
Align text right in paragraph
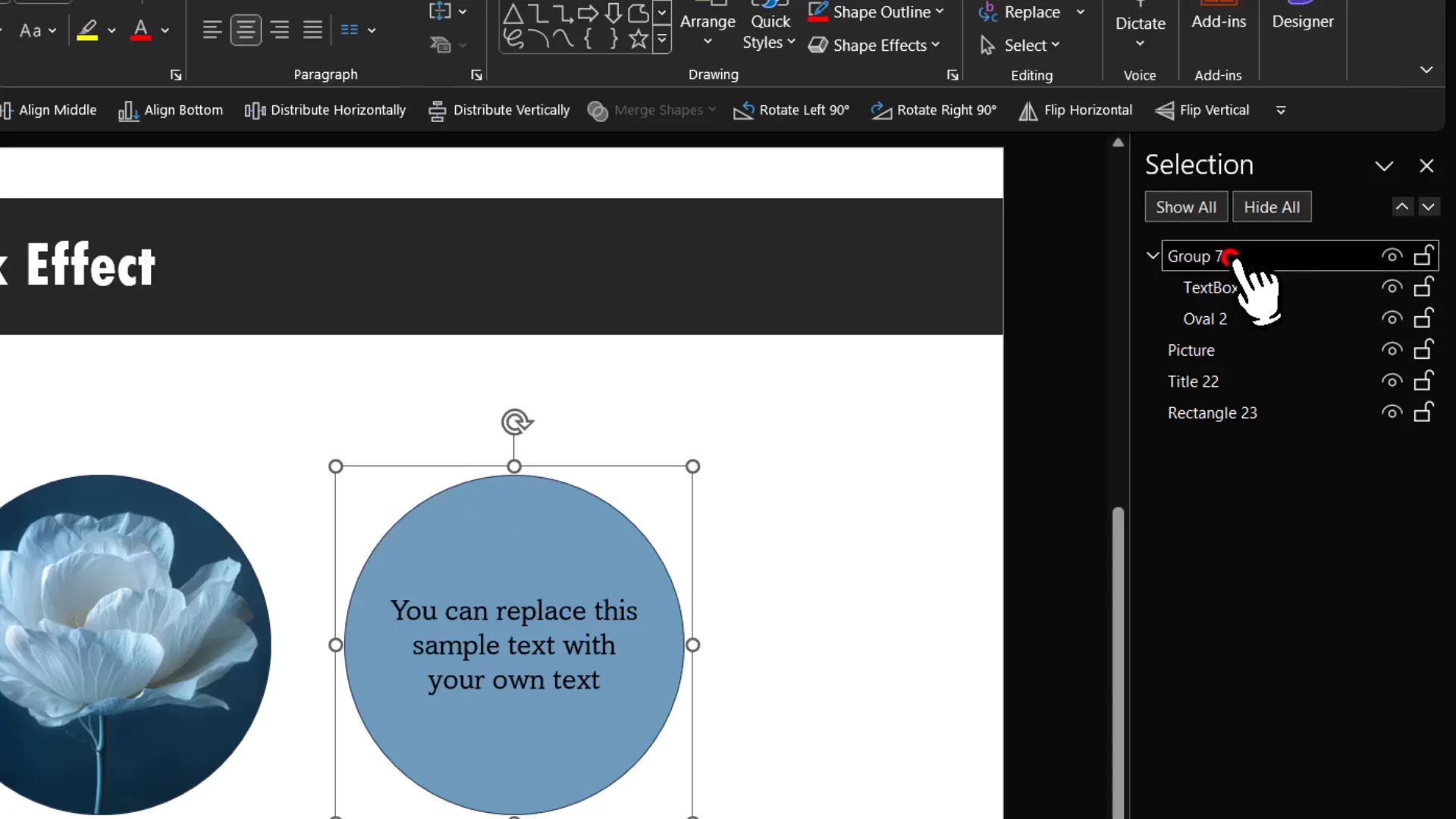(x=279, y=30)
